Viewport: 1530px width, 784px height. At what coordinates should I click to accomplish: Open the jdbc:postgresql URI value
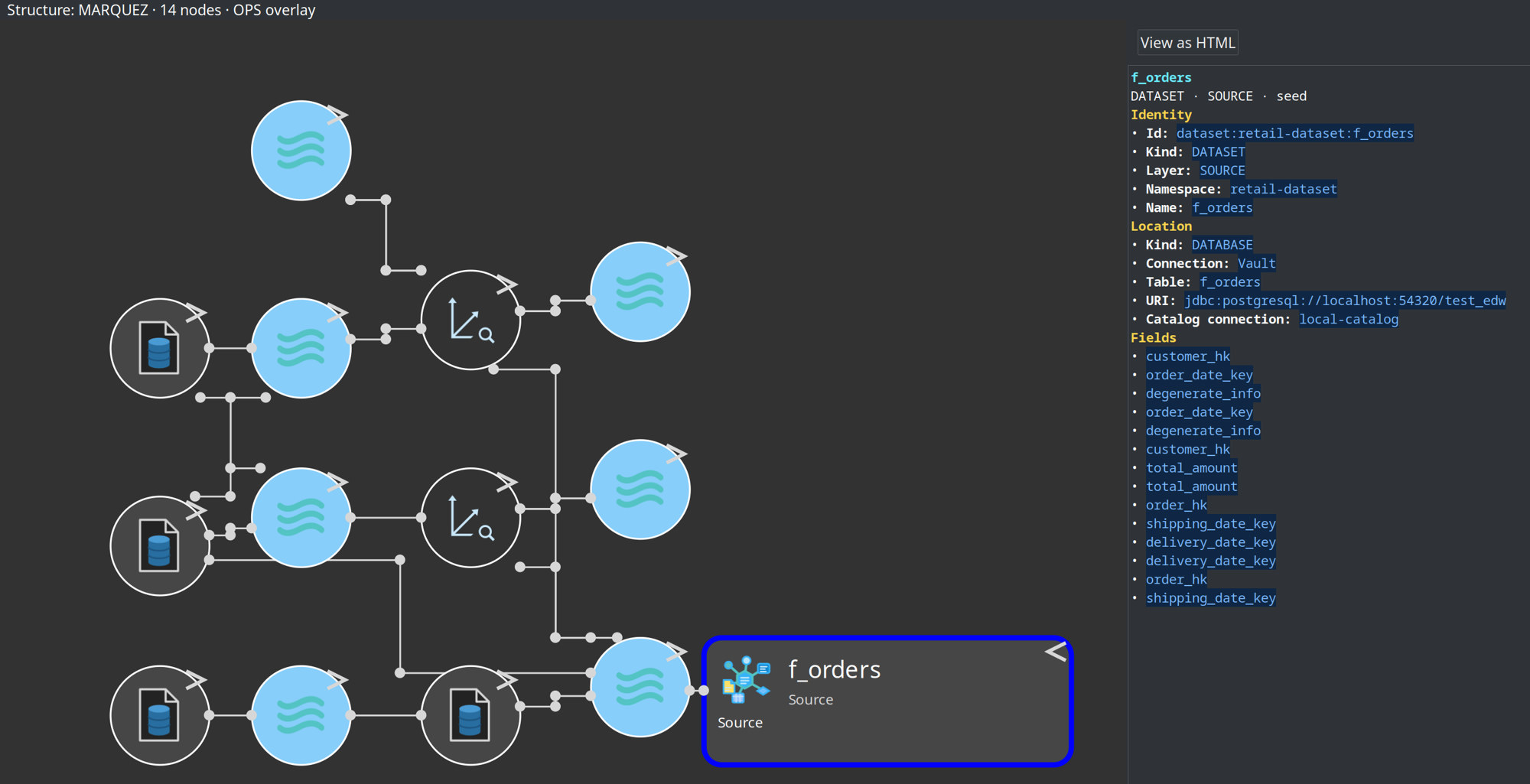pos(1345,301)
